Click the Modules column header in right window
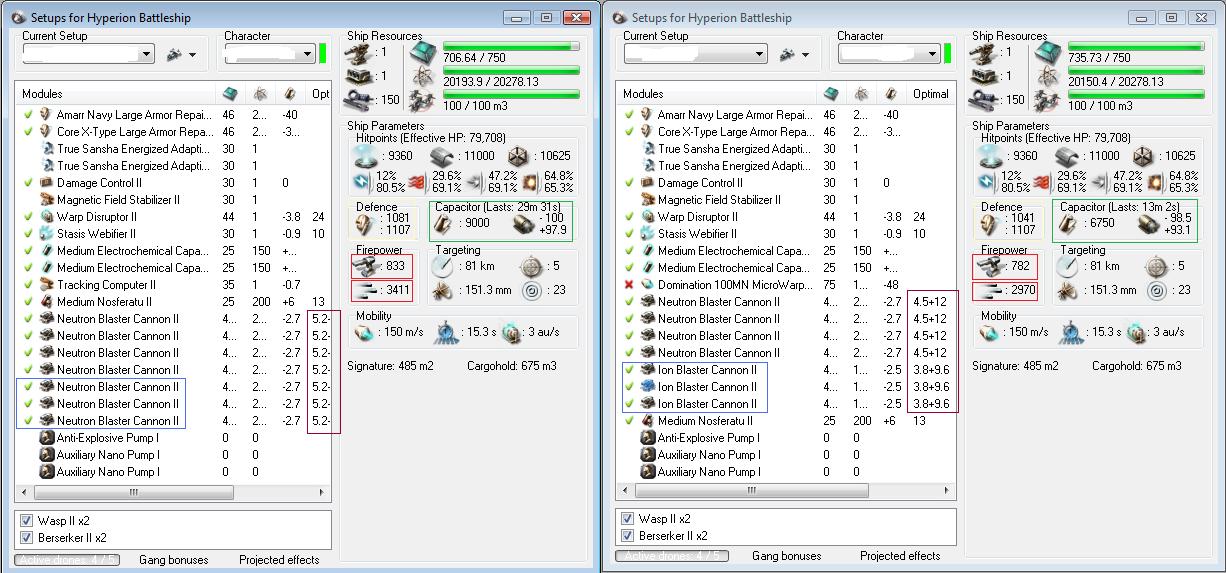Screen dimensions: 1226x573 coord(717,94)
